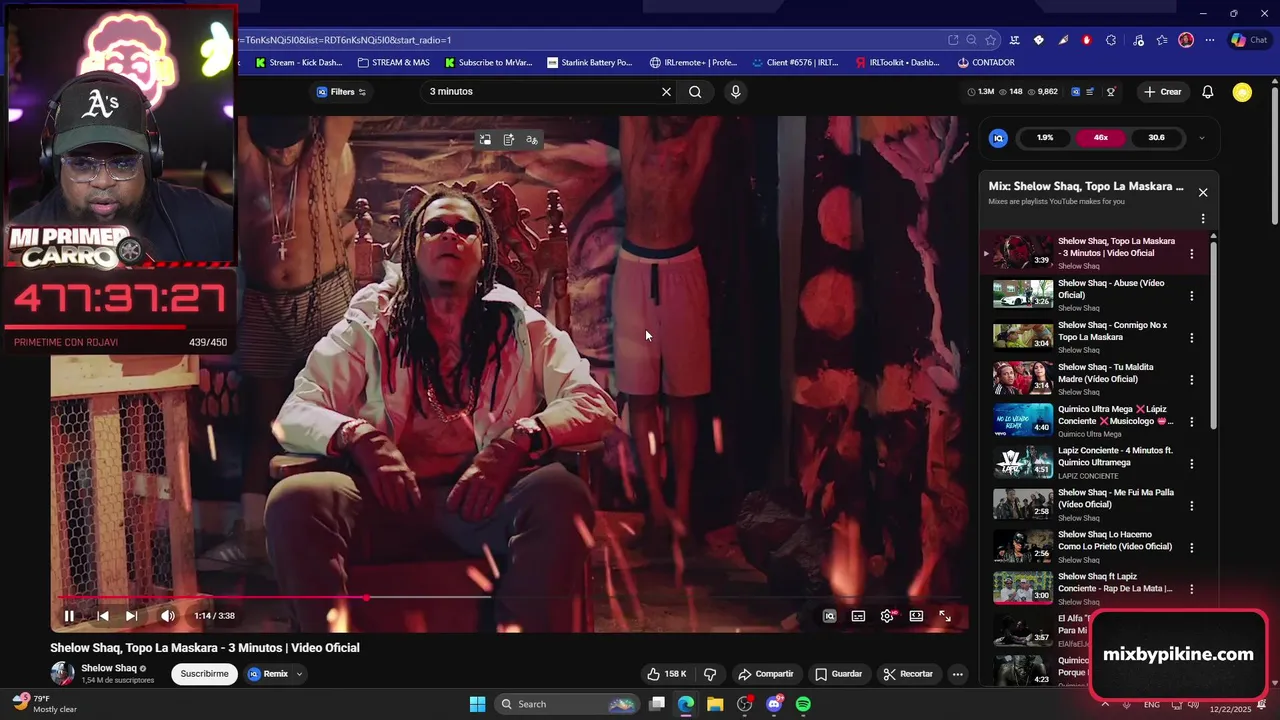The height and width of the screenshot is (720, 1280).
Task: Open options for Rap De La Mata item
Action: coord(1191,589)
